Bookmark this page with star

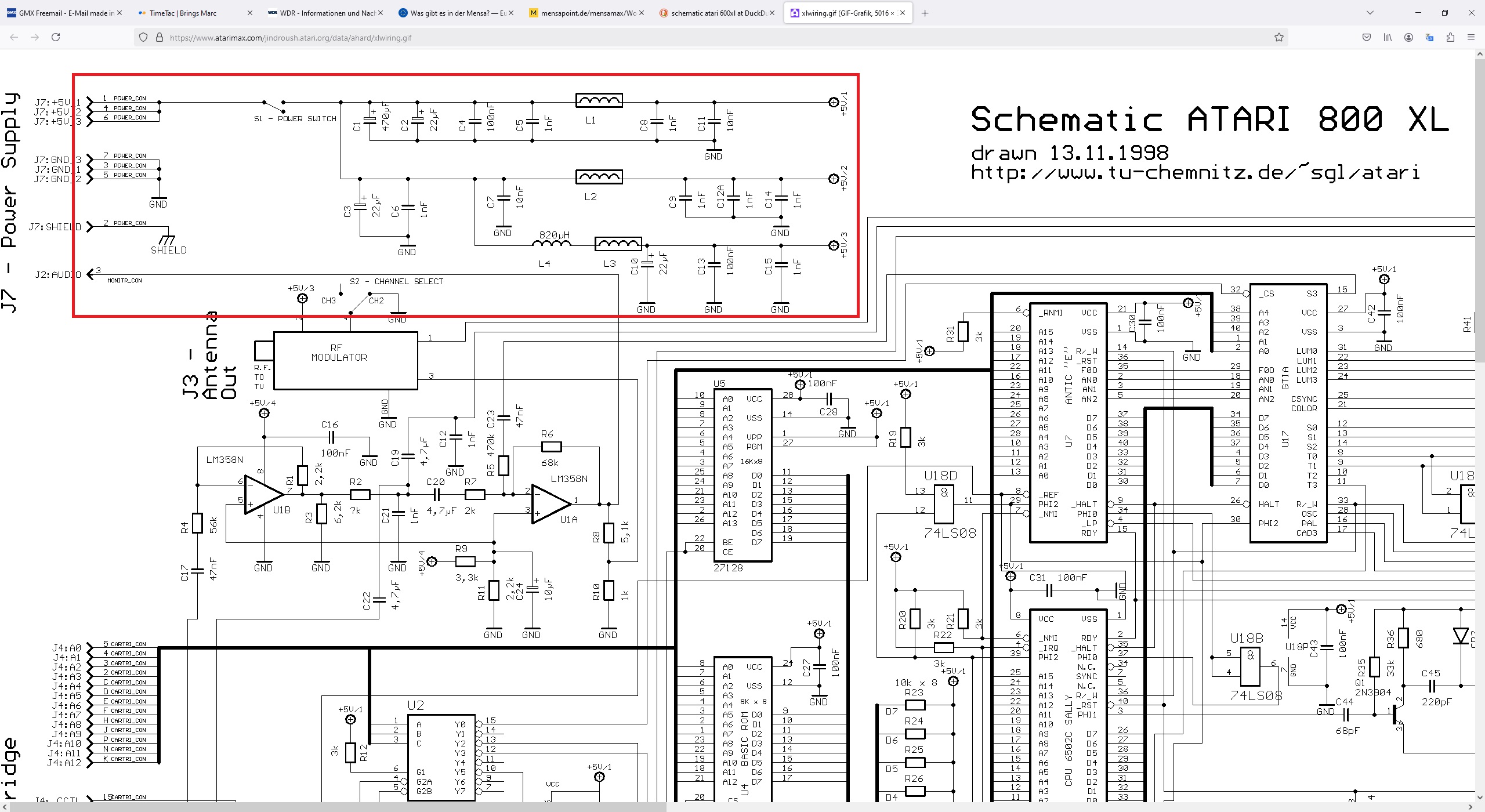(1278, 38)
